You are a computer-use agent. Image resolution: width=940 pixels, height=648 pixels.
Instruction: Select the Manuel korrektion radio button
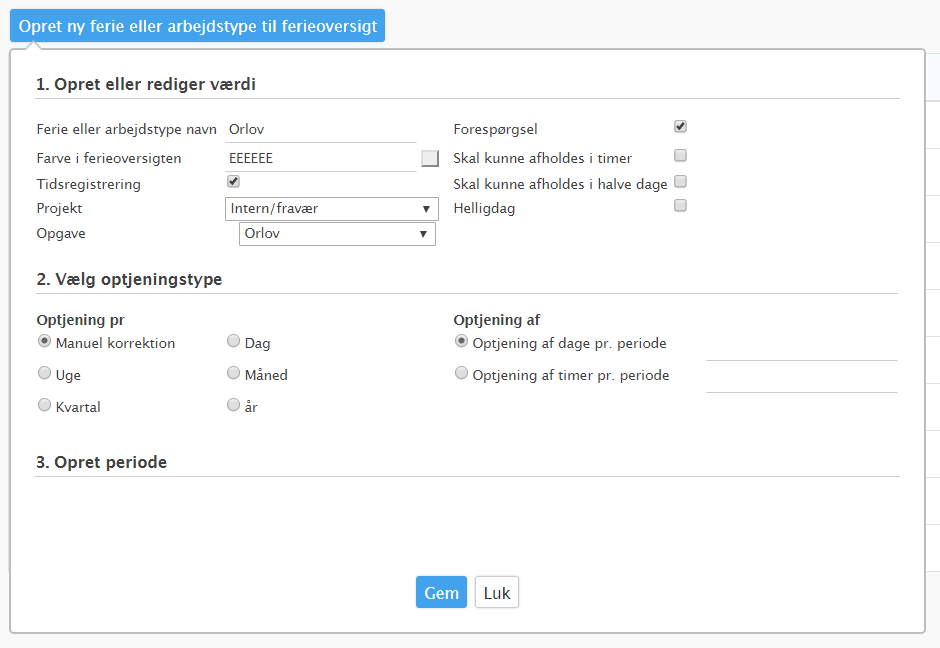[x=44, y=341]
